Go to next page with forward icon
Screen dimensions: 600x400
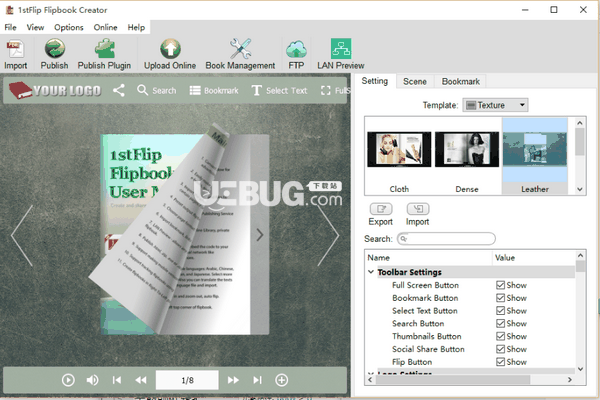[233, 380]
